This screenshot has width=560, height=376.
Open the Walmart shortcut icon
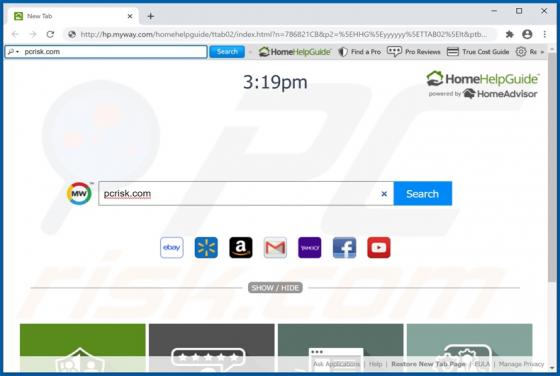click(x=206, y=247)
